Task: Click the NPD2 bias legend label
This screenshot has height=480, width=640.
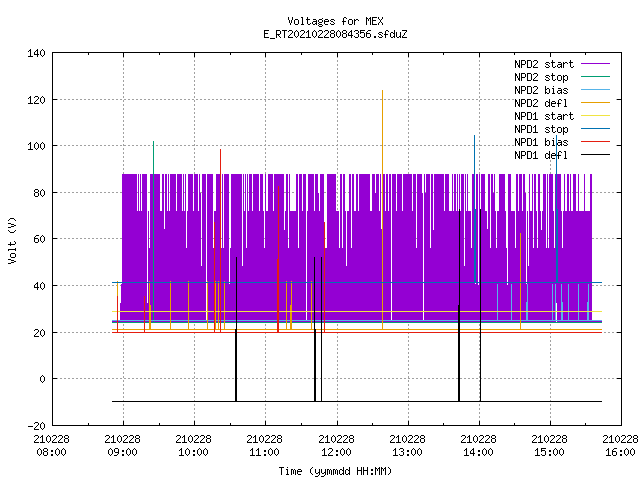Action: [541, 90]
